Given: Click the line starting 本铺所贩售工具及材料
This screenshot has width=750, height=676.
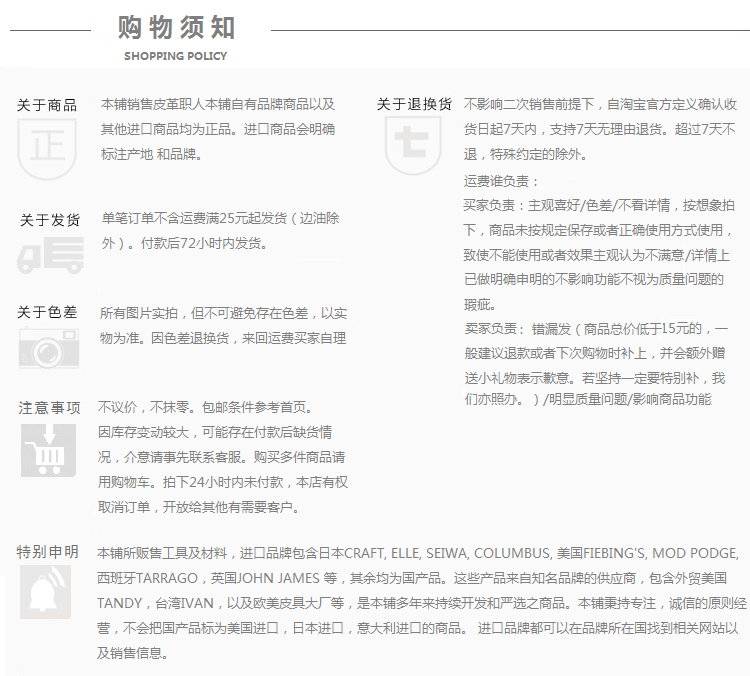Looking at the screenshot, I should pos(418,554).
